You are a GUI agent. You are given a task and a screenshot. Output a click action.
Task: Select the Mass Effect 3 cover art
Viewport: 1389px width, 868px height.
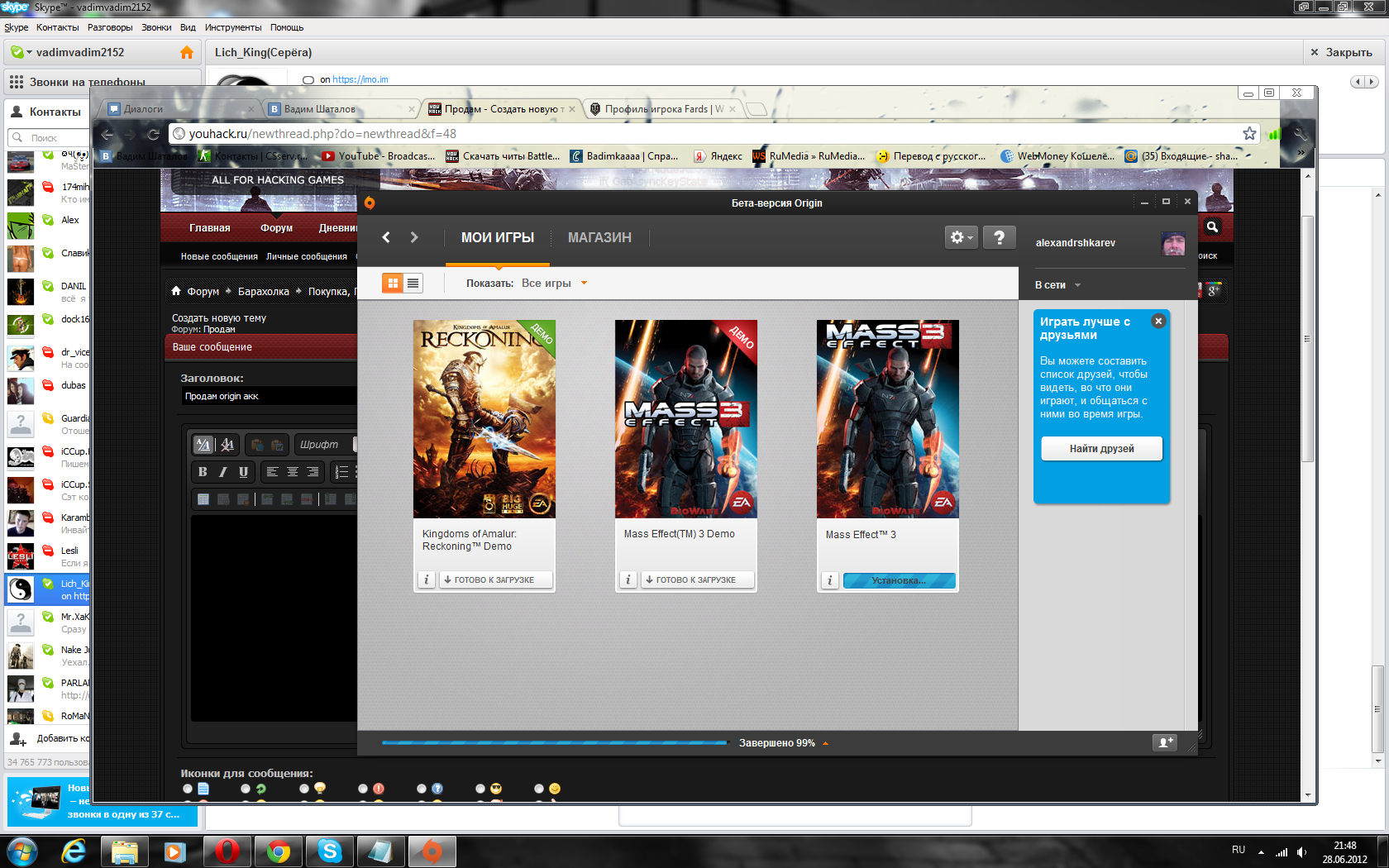pyautogui.click(x=888, y=419)
